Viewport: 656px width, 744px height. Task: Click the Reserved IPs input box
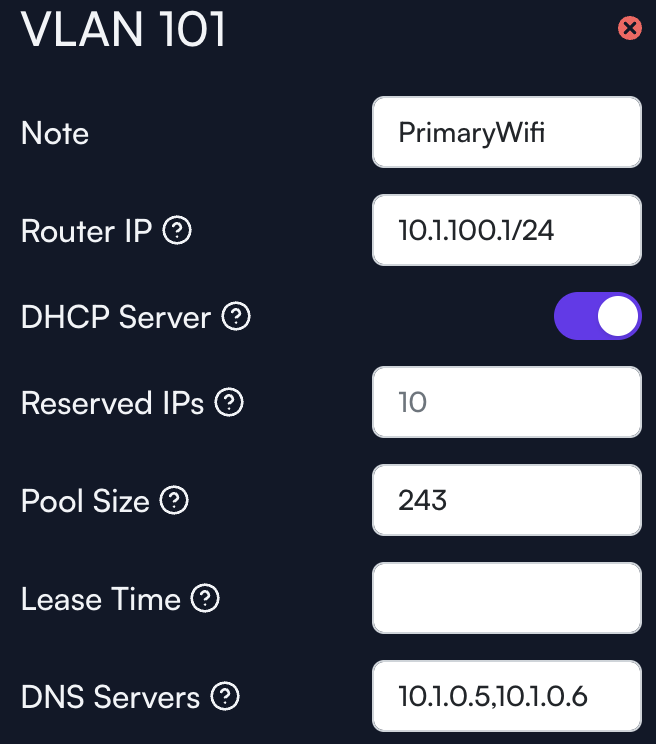[x=507, y=402]
